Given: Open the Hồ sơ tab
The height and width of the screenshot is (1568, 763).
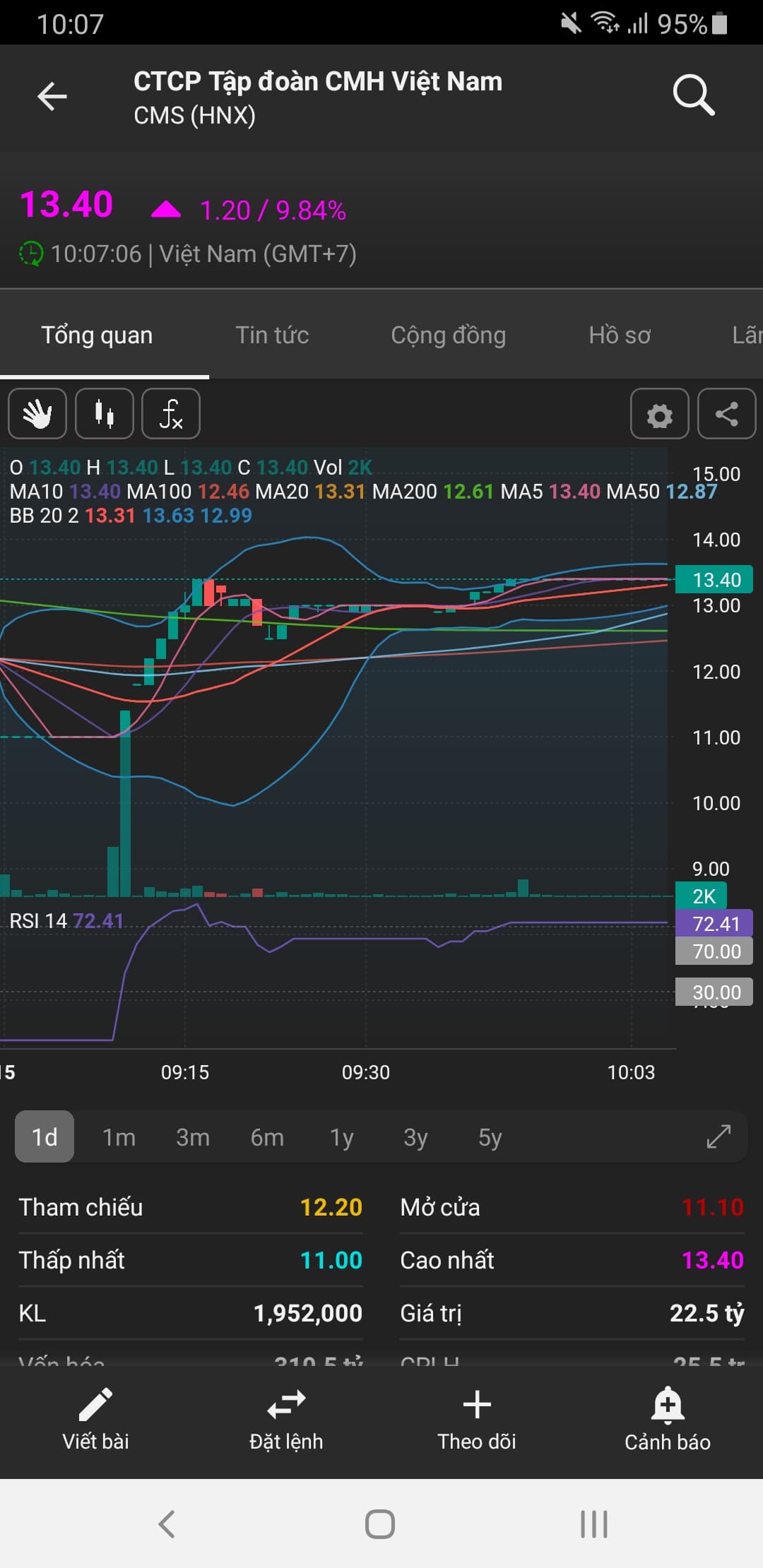Looking at the screenshot, I should point(620,335).
